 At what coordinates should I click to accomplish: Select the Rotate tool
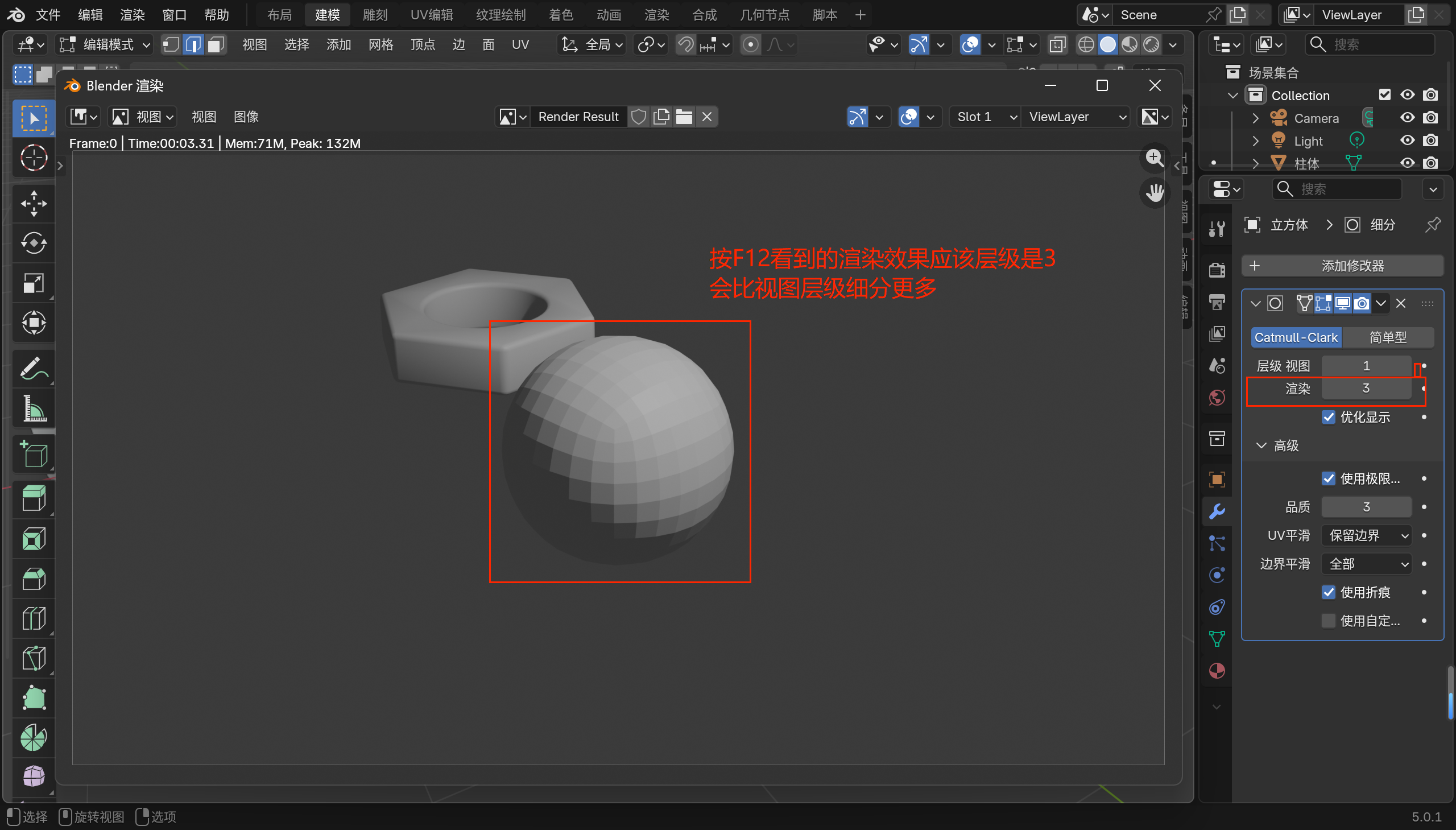[x=34, y=243]
